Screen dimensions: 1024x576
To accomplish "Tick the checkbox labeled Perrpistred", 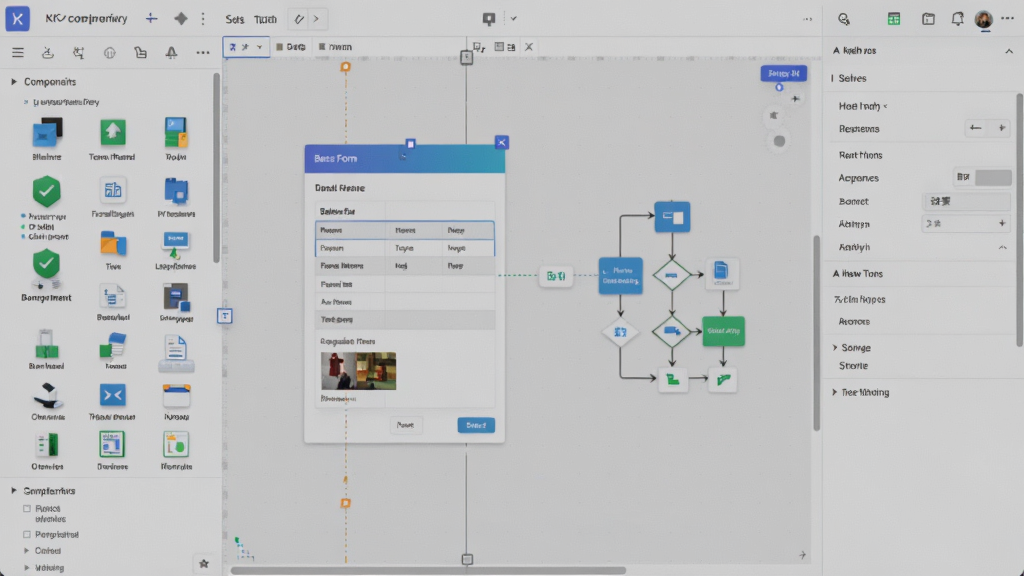I will click(x=27, y=534).
